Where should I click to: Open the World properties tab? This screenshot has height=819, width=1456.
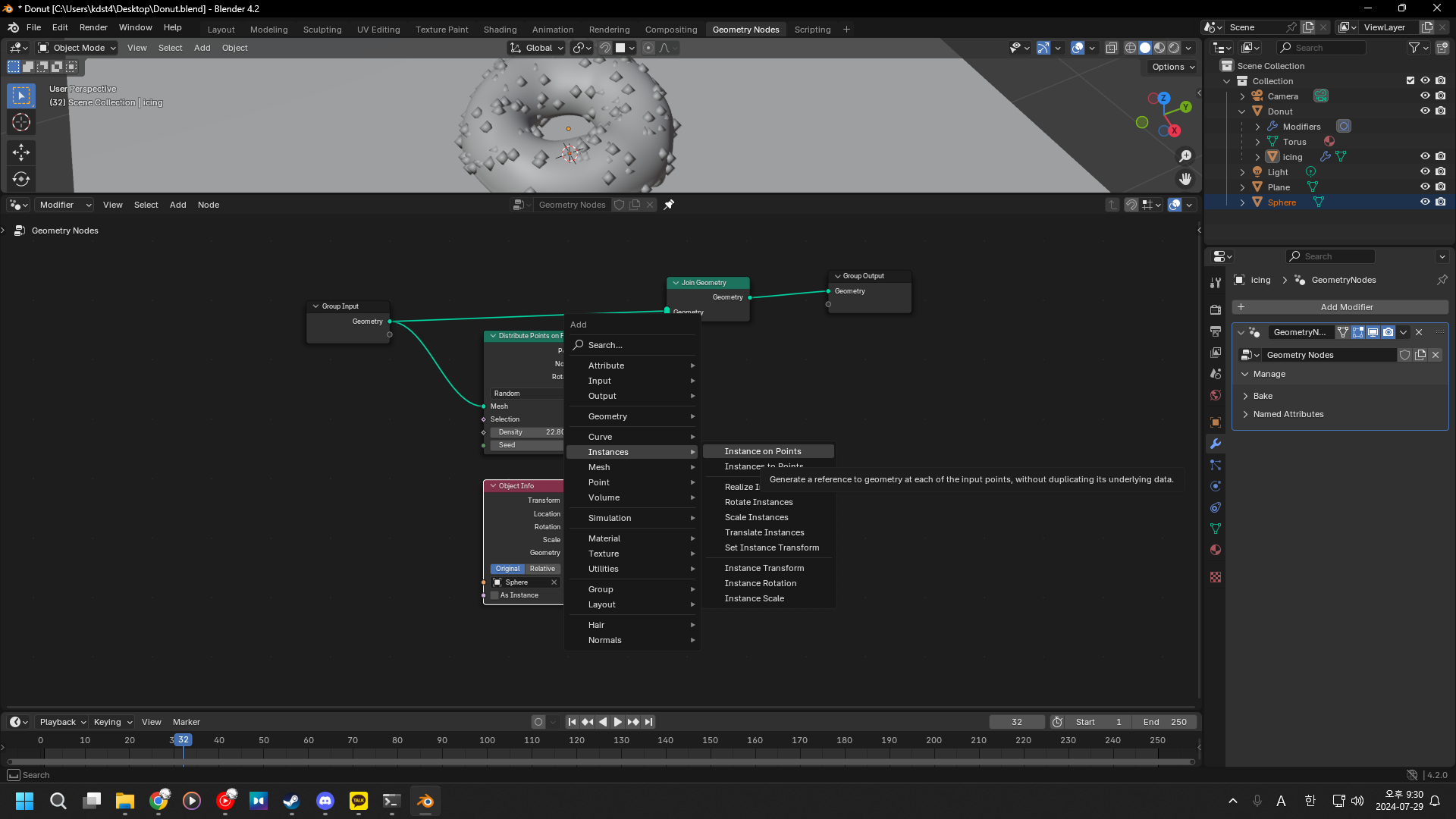tap(1216, 395)
